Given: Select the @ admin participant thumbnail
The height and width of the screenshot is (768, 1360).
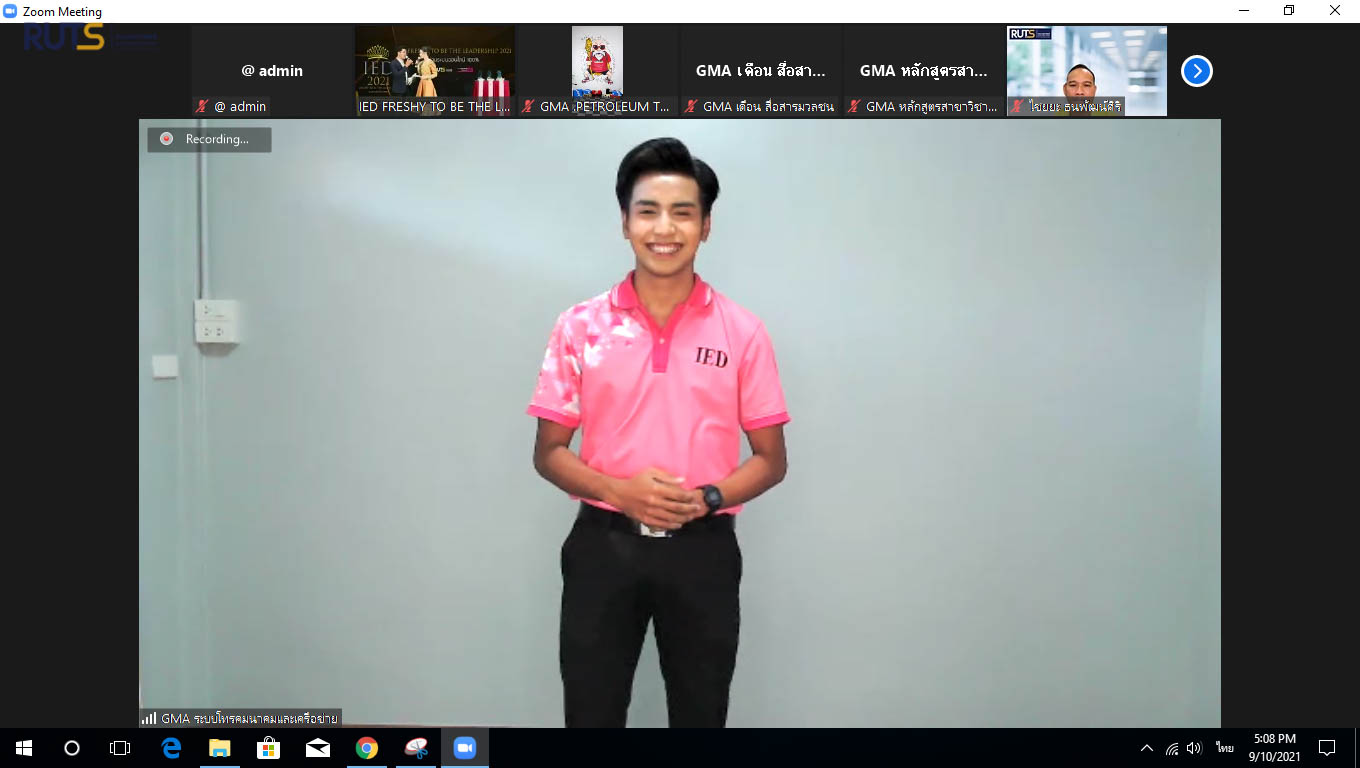Looking at the screenshot, I should point(272,71).
